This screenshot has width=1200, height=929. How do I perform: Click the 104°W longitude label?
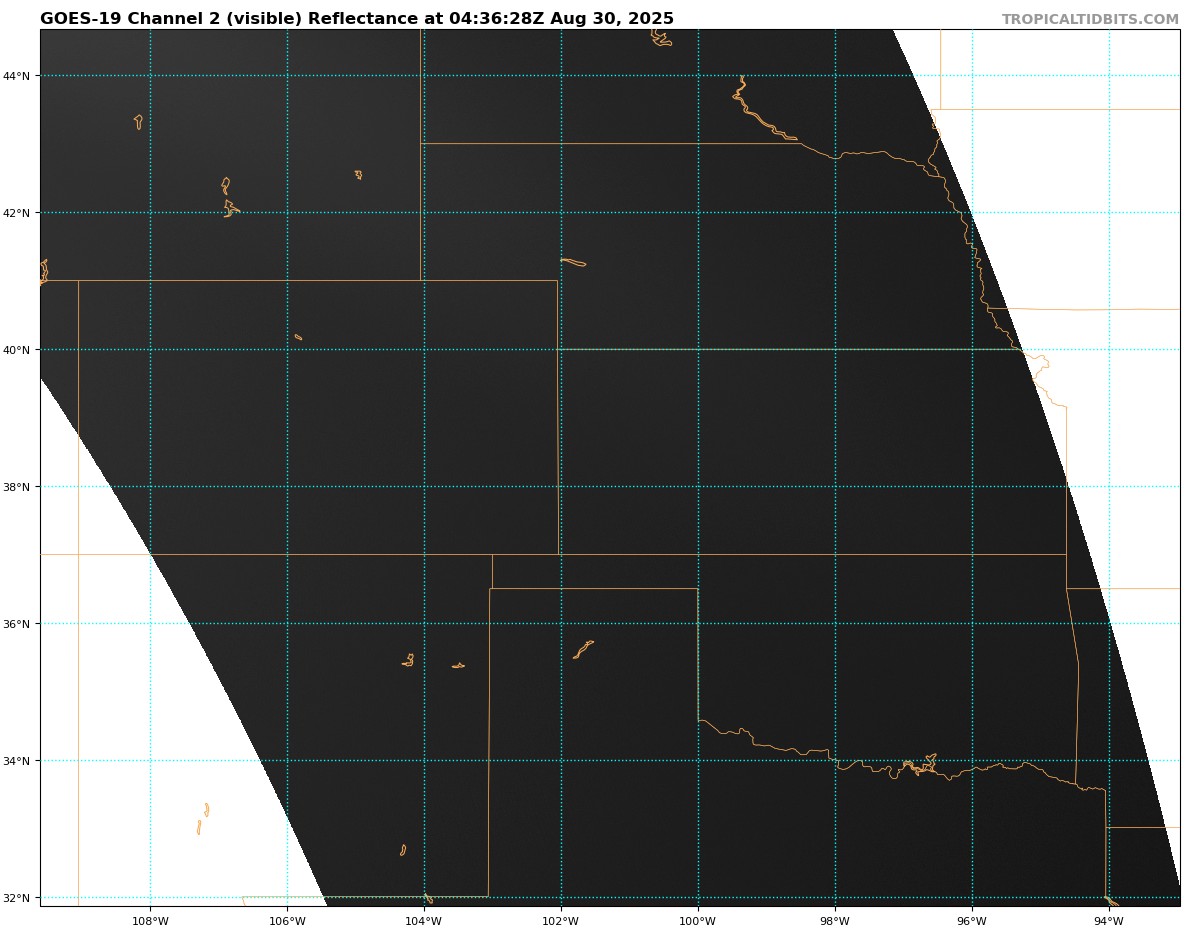[x=424, y=921]
